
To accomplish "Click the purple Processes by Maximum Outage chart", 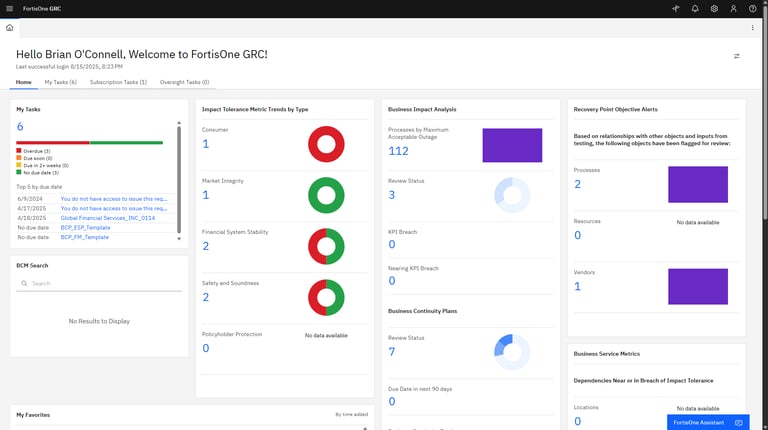I will [x=511, y=146].
